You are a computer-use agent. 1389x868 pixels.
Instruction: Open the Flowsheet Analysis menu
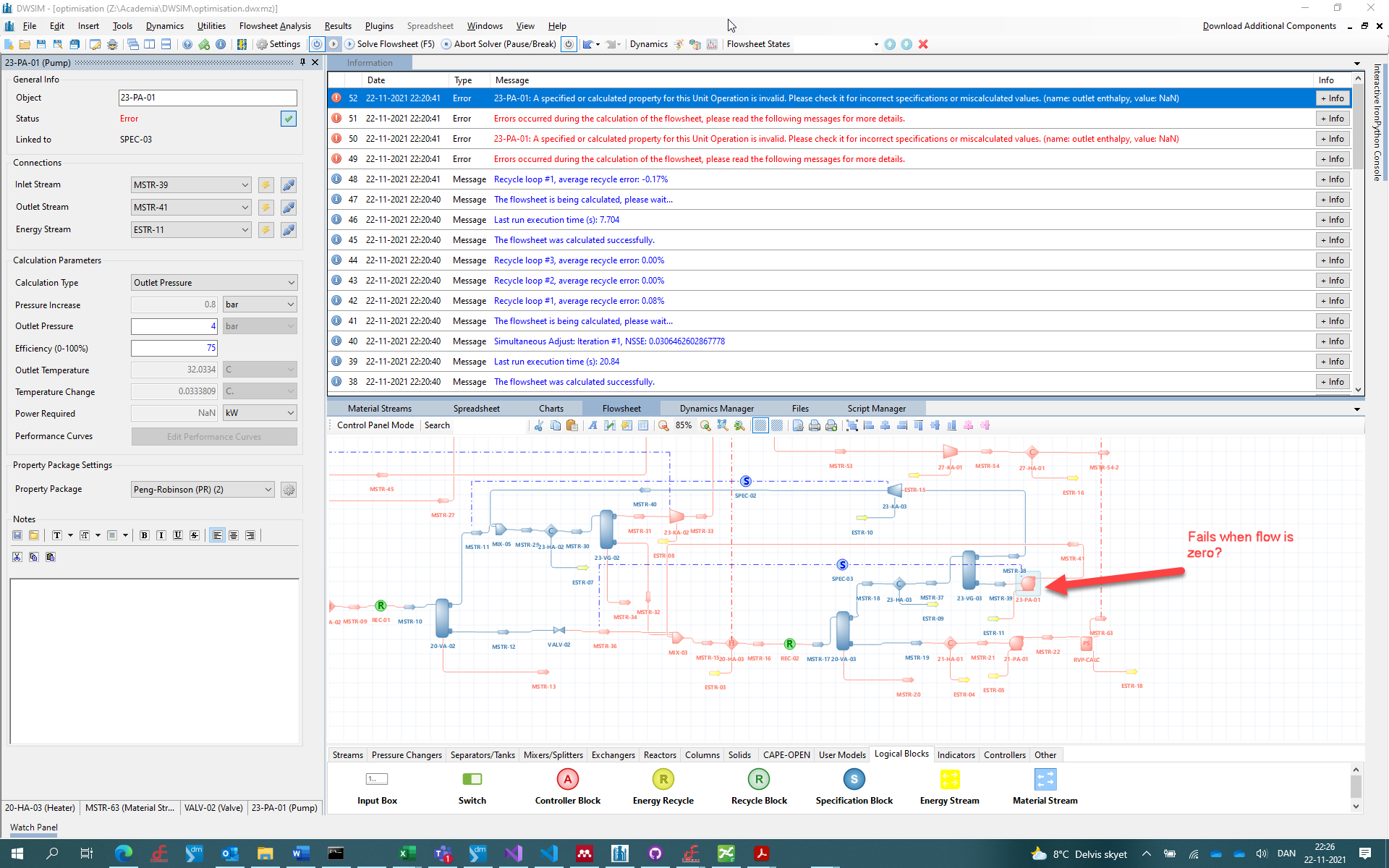coord(275,26)
